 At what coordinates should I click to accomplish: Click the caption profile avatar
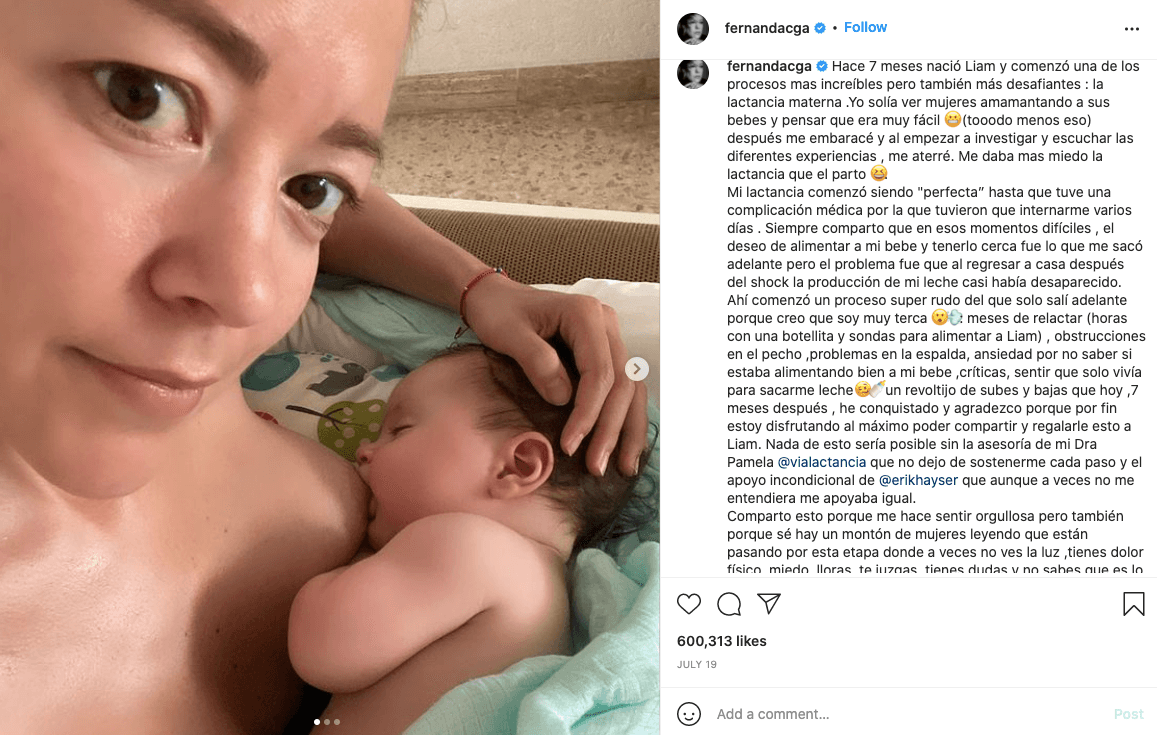click(x=693, y=73)
